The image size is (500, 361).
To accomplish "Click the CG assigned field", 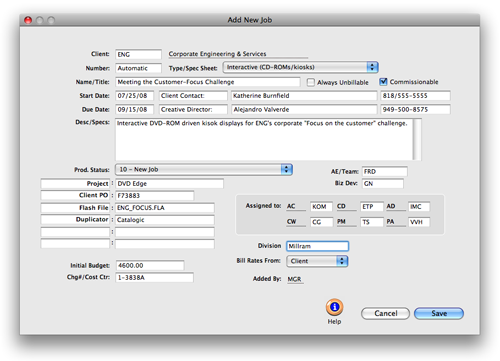I will [x=321, y=222].
